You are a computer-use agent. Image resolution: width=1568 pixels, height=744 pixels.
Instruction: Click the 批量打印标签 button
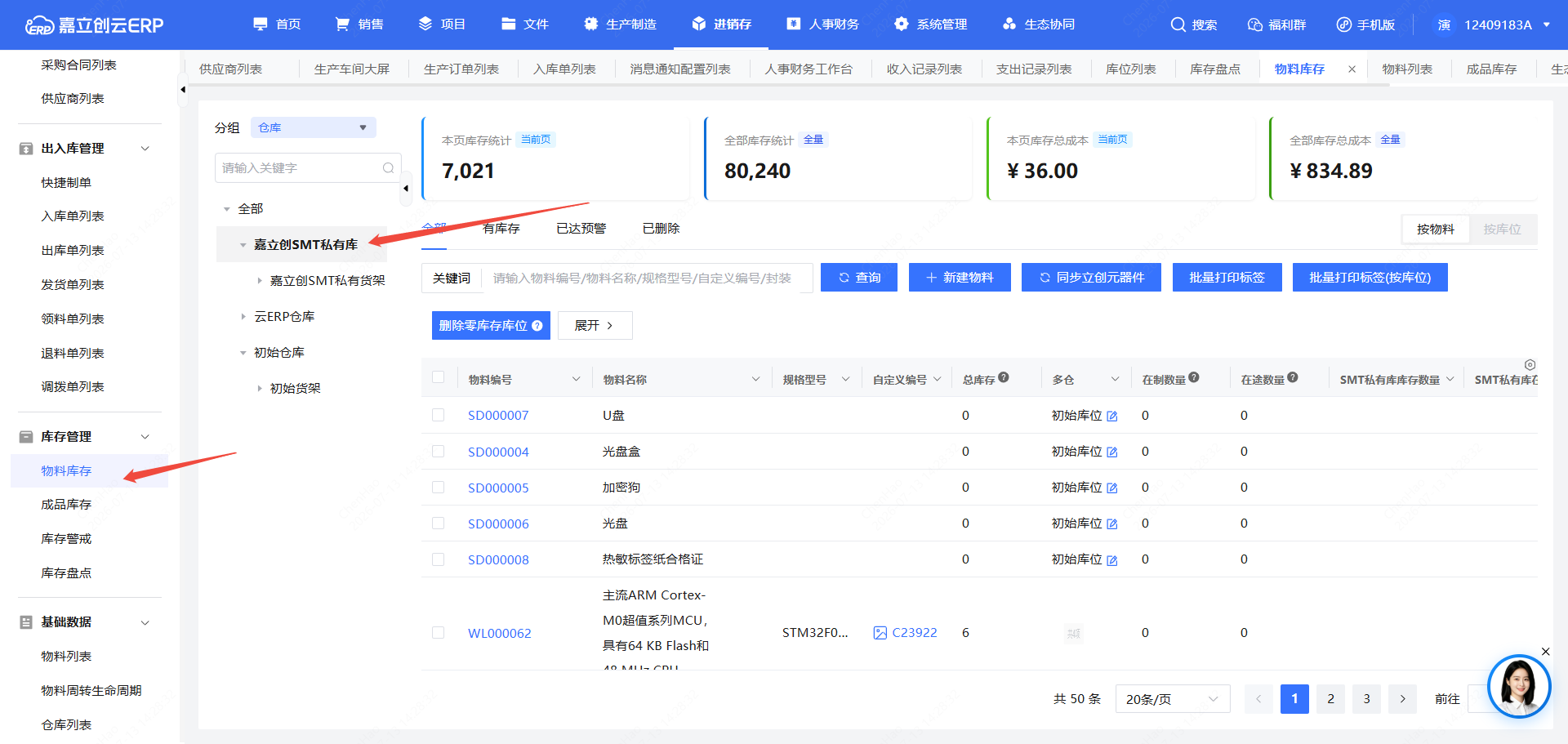coord(1227,278)
